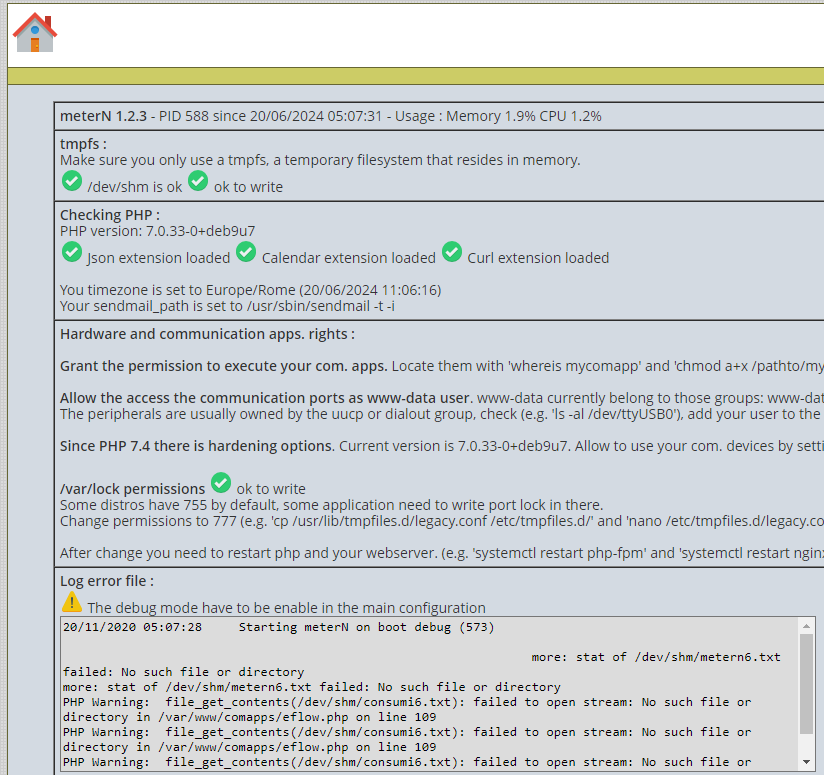Click 'The debug mode have to be enable' warning text

point(286,608)
